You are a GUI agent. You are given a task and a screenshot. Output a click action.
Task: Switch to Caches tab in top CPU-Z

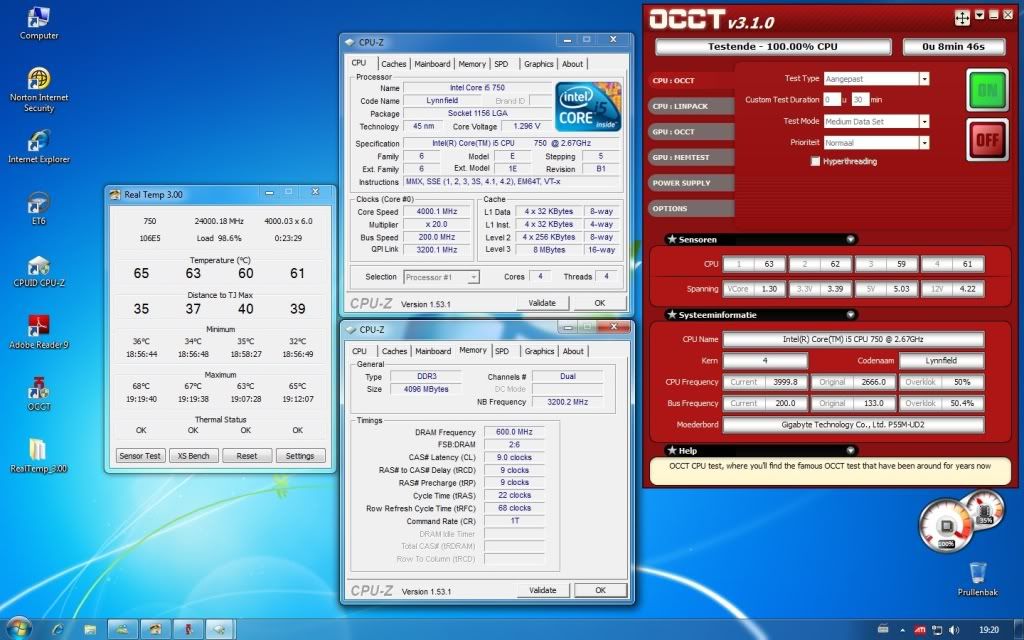(394, 64)
